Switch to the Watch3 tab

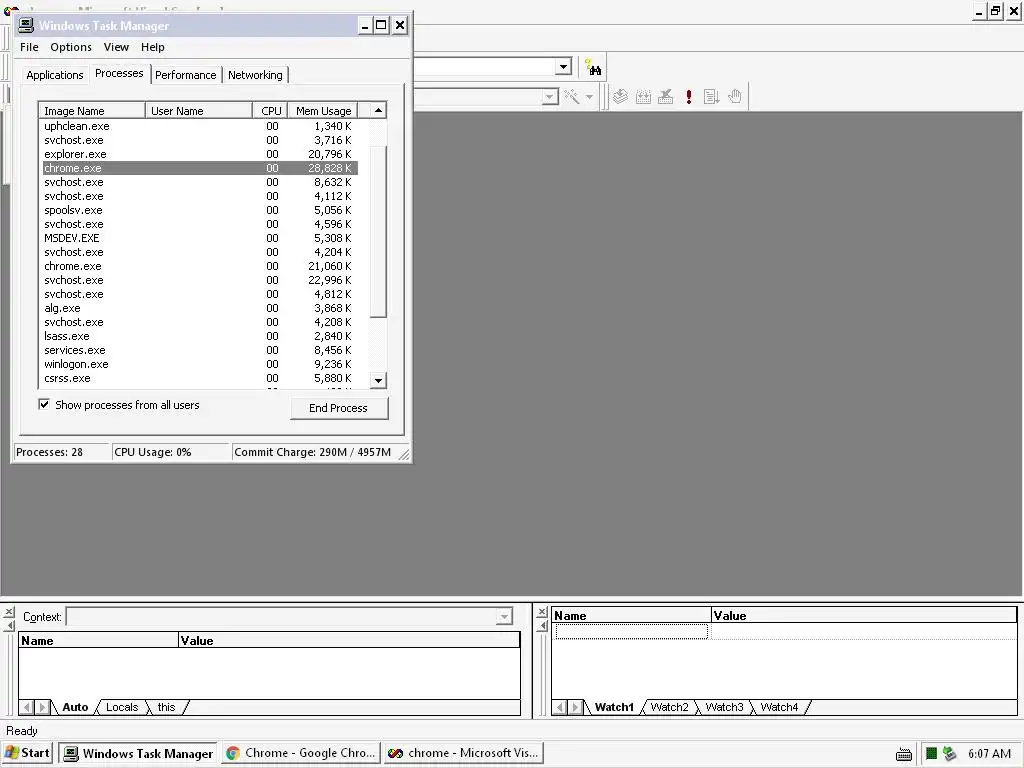[x=724, y=707]
